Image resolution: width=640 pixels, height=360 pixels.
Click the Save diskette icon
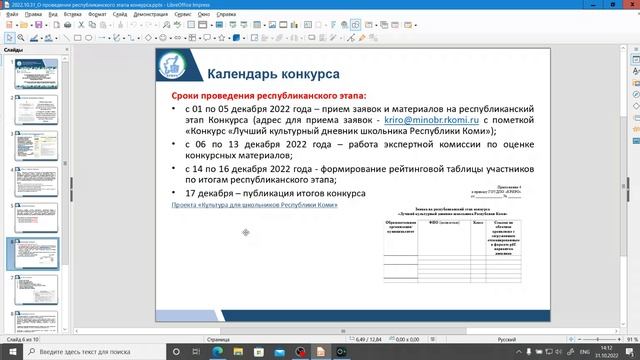(39, 25)
